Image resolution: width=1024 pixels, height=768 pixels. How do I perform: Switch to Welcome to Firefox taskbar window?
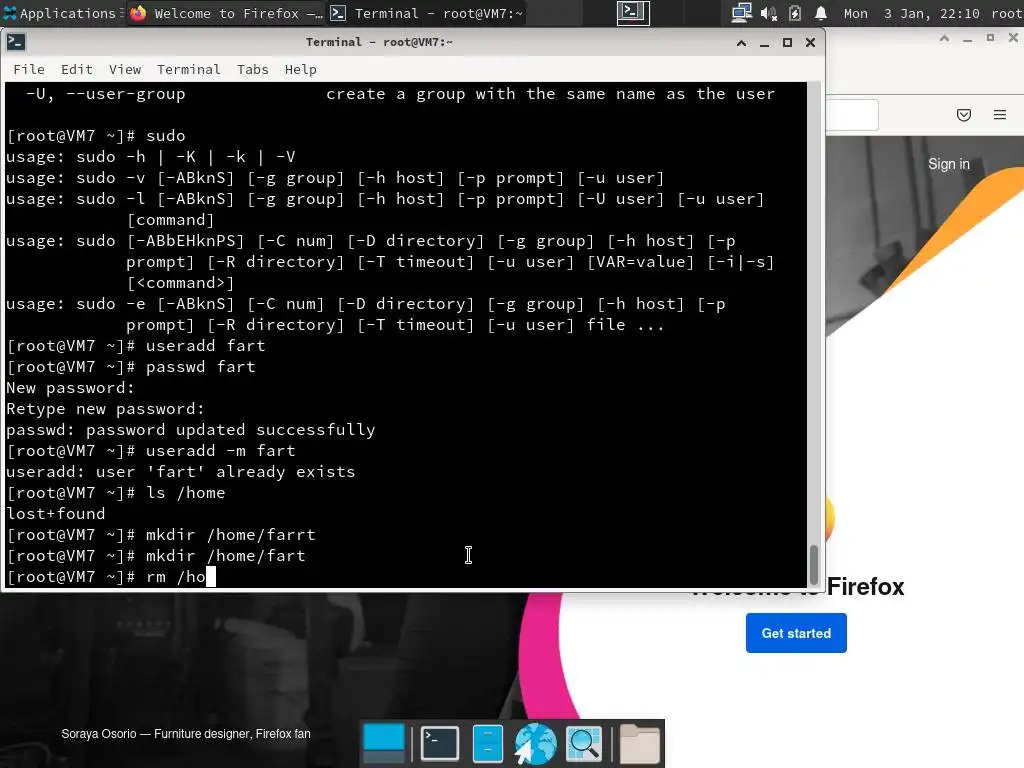click(226, 13)
